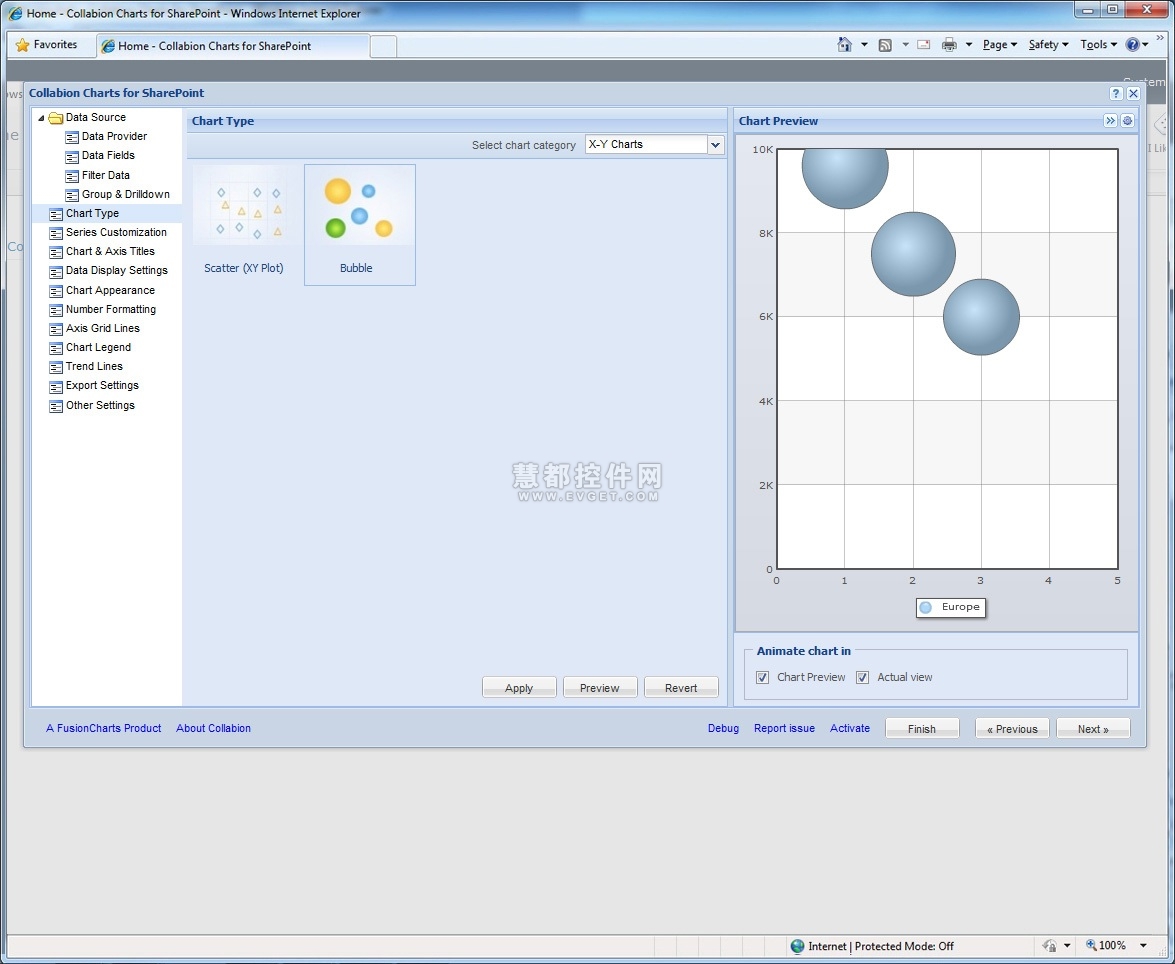Click the middle bubble in chart preview
1175x964 pixels.
(x=913, y=254)
